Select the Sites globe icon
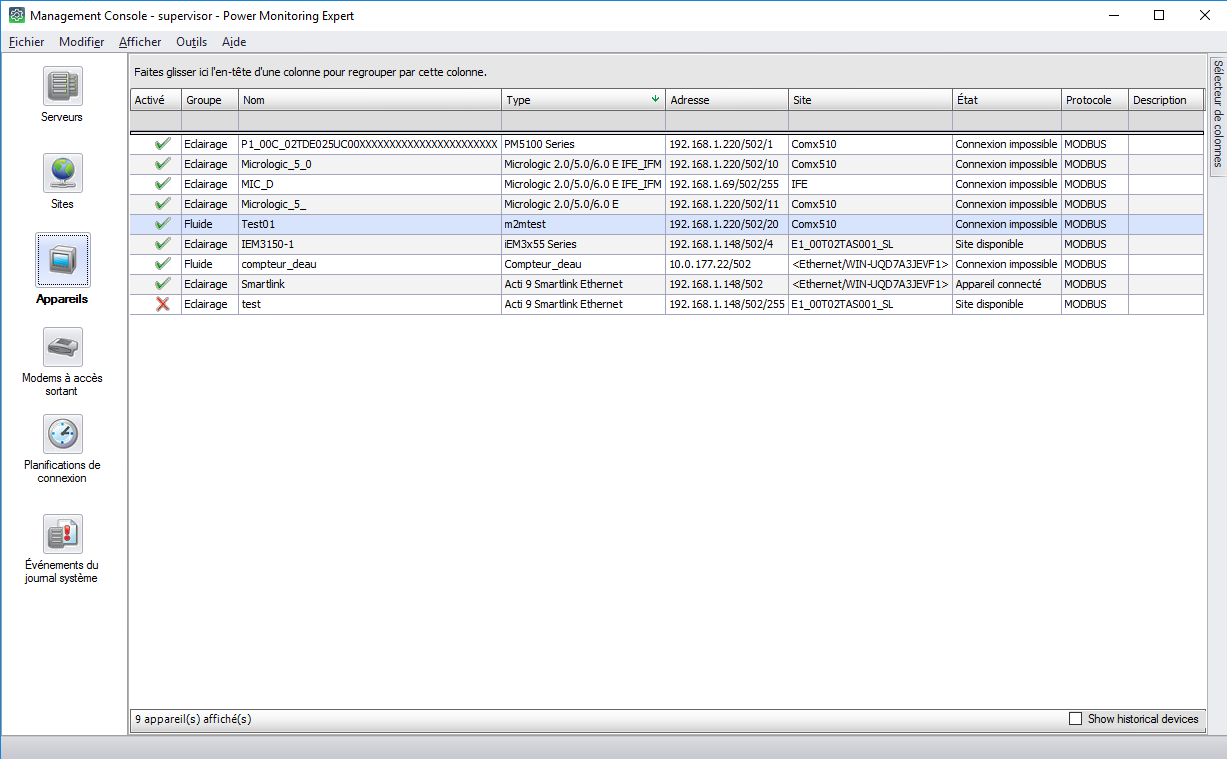 pos(63,173)
